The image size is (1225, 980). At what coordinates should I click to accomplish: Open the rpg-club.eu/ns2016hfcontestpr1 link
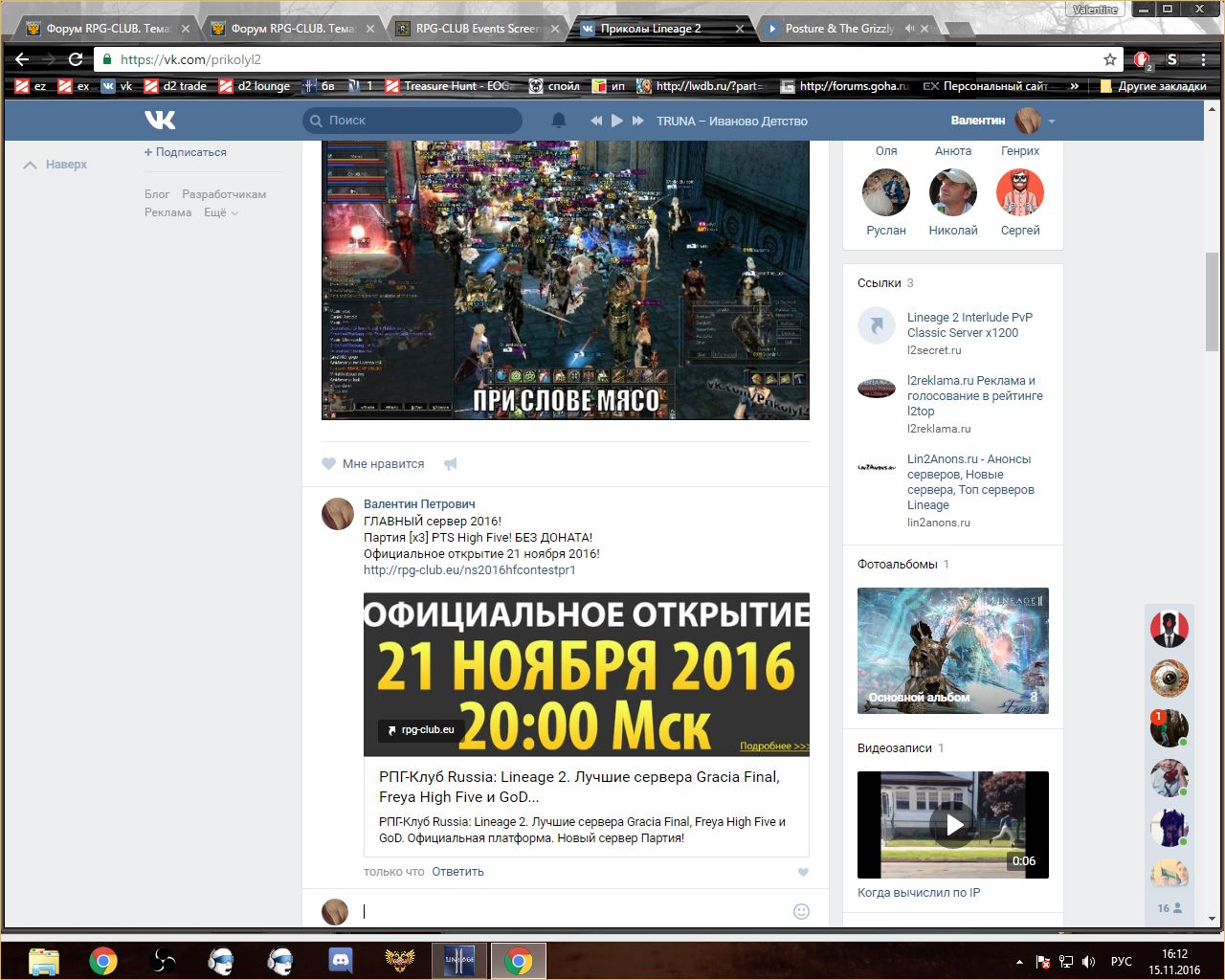[x=470, y=570]
